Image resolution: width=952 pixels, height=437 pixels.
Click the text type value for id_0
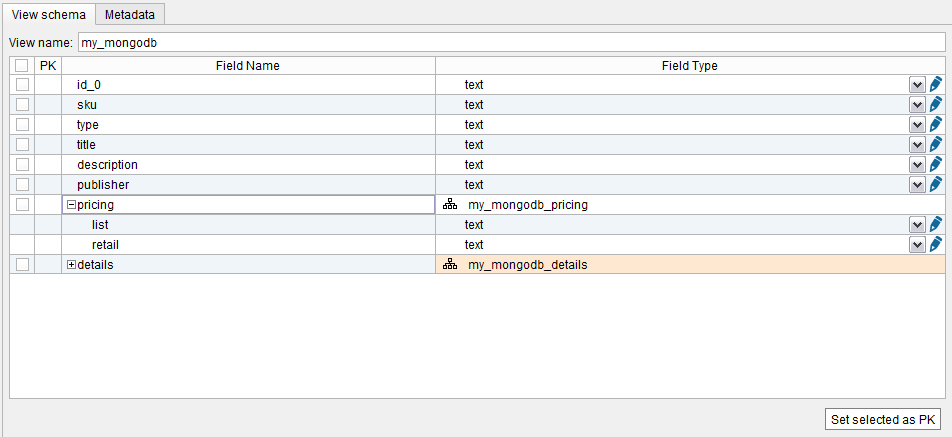click(x=474, y=84)
